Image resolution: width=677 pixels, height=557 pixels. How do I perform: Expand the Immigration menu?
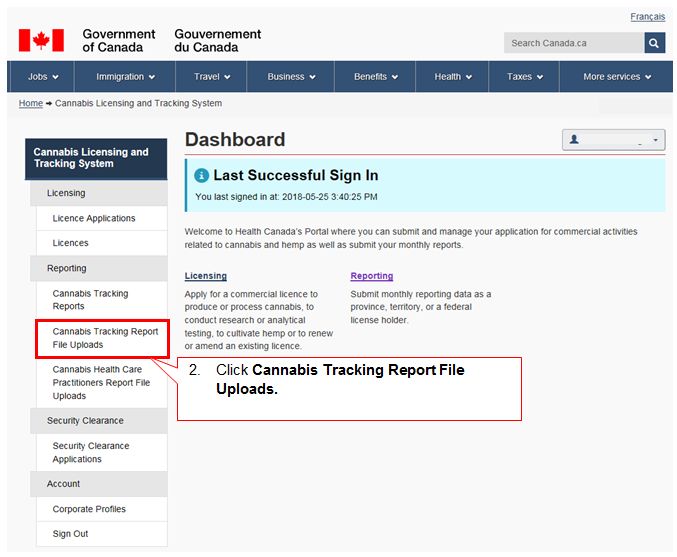coord(125,77)
